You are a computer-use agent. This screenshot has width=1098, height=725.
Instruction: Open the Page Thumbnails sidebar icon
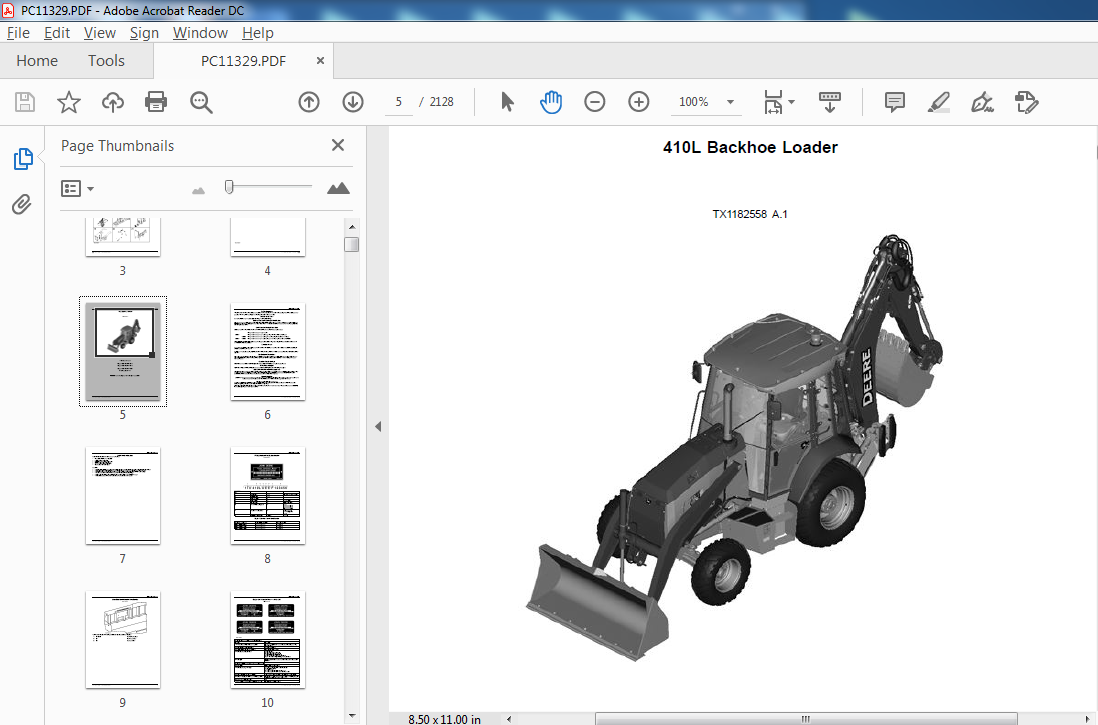(x=23, y=159)
